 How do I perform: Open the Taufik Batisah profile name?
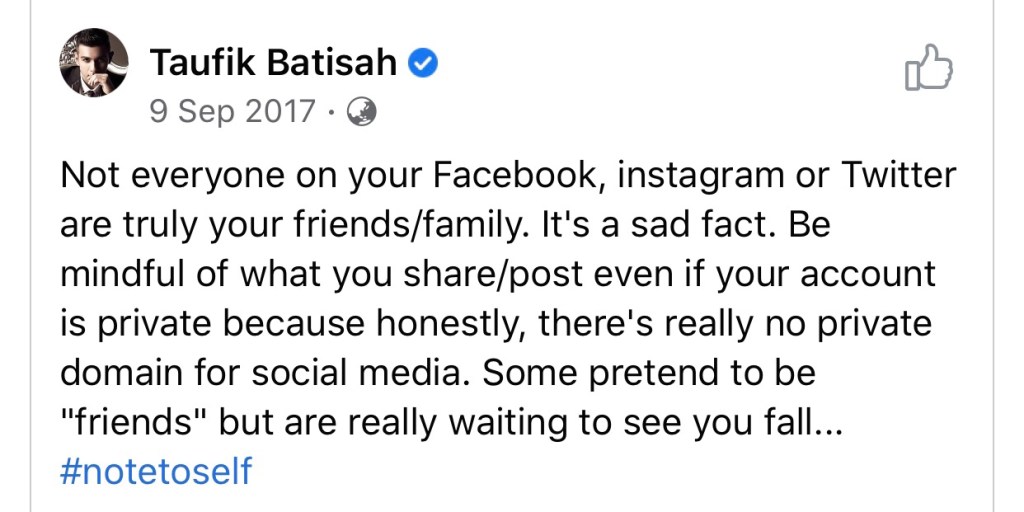tap(273, 64)
